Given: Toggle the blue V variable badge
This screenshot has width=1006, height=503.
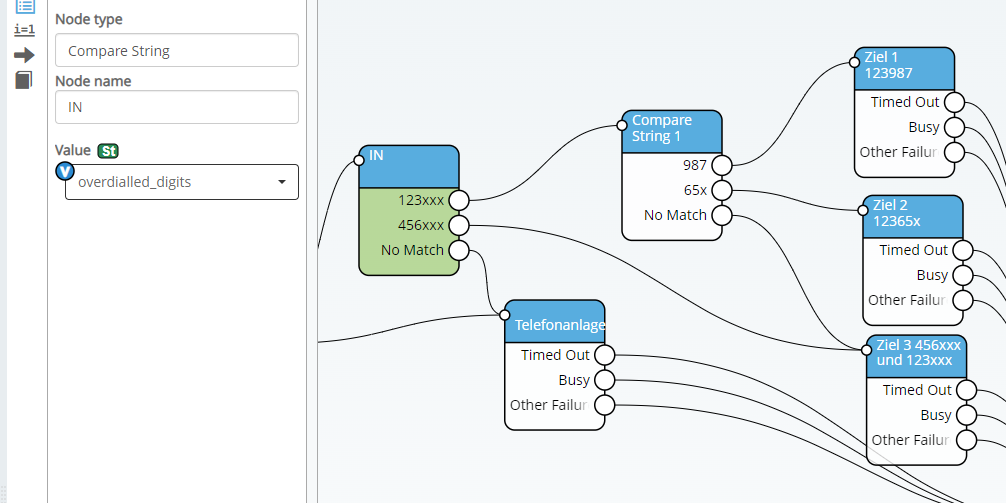Looking at the screenshot, I should tap(65, 171).
